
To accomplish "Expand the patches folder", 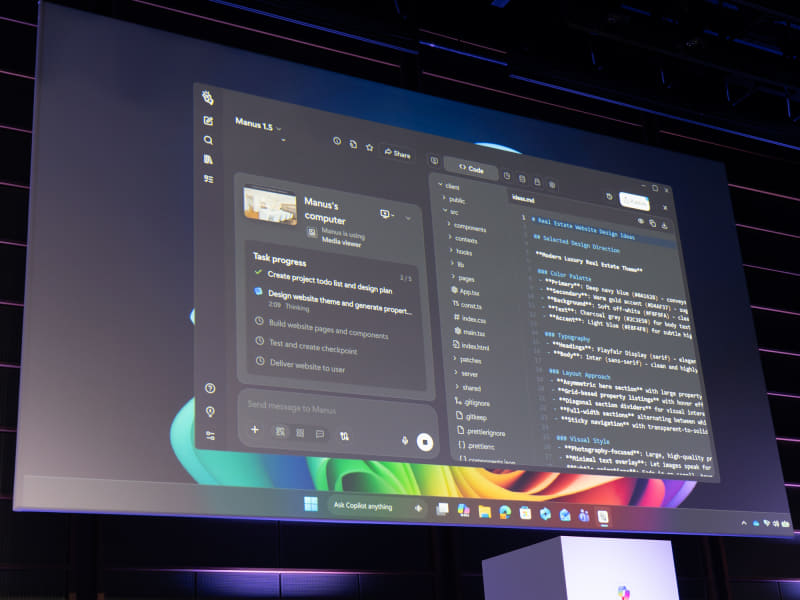I will (x=468, y=360).
